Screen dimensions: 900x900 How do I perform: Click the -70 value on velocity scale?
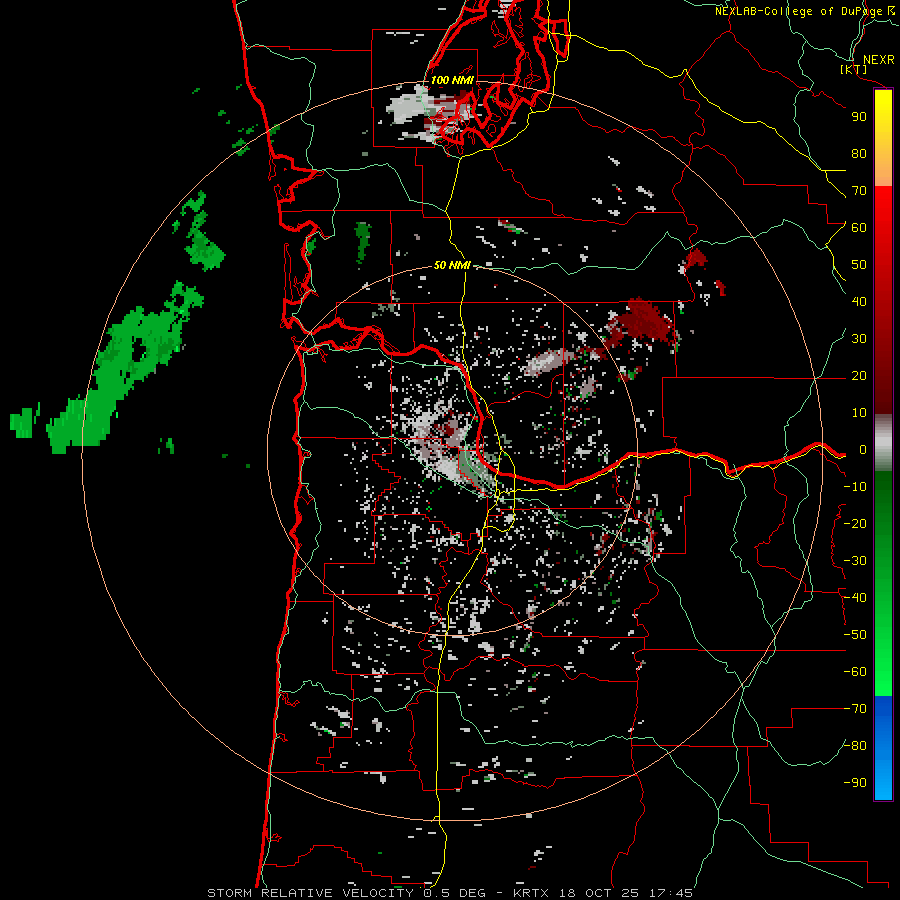coord(855,709)
